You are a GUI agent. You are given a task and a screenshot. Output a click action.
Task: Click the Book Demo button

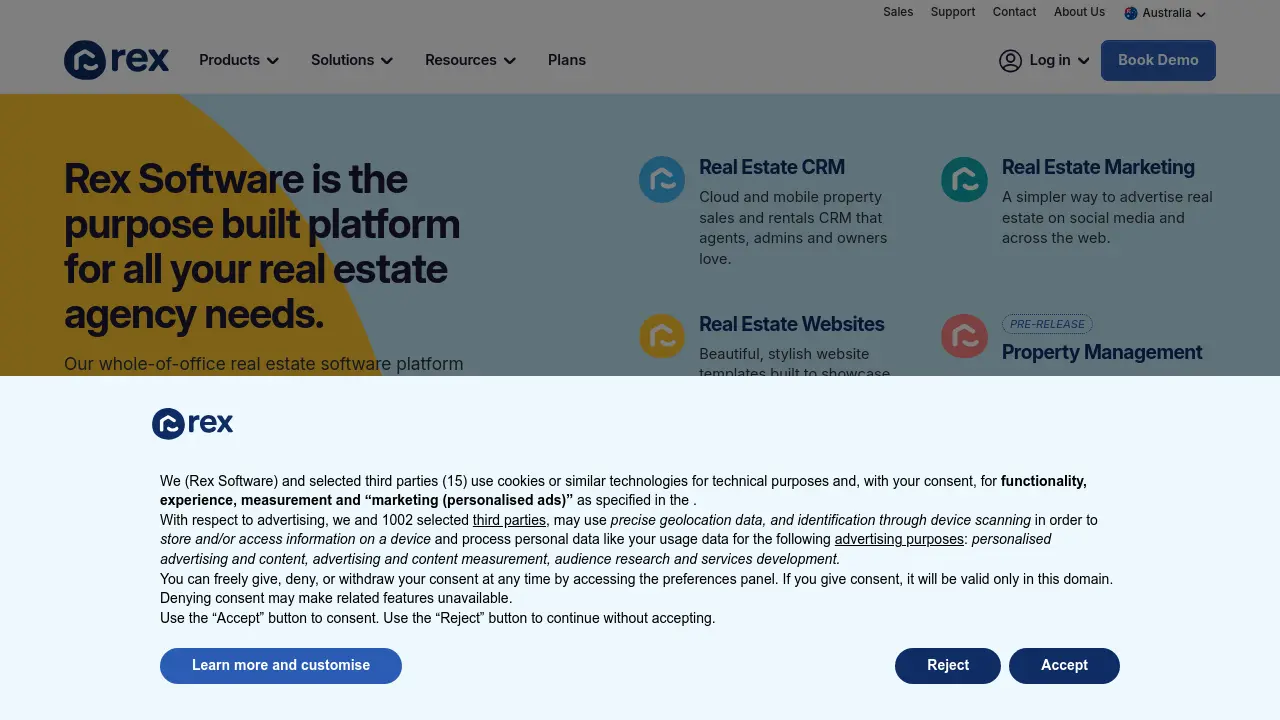[1158, 60]
